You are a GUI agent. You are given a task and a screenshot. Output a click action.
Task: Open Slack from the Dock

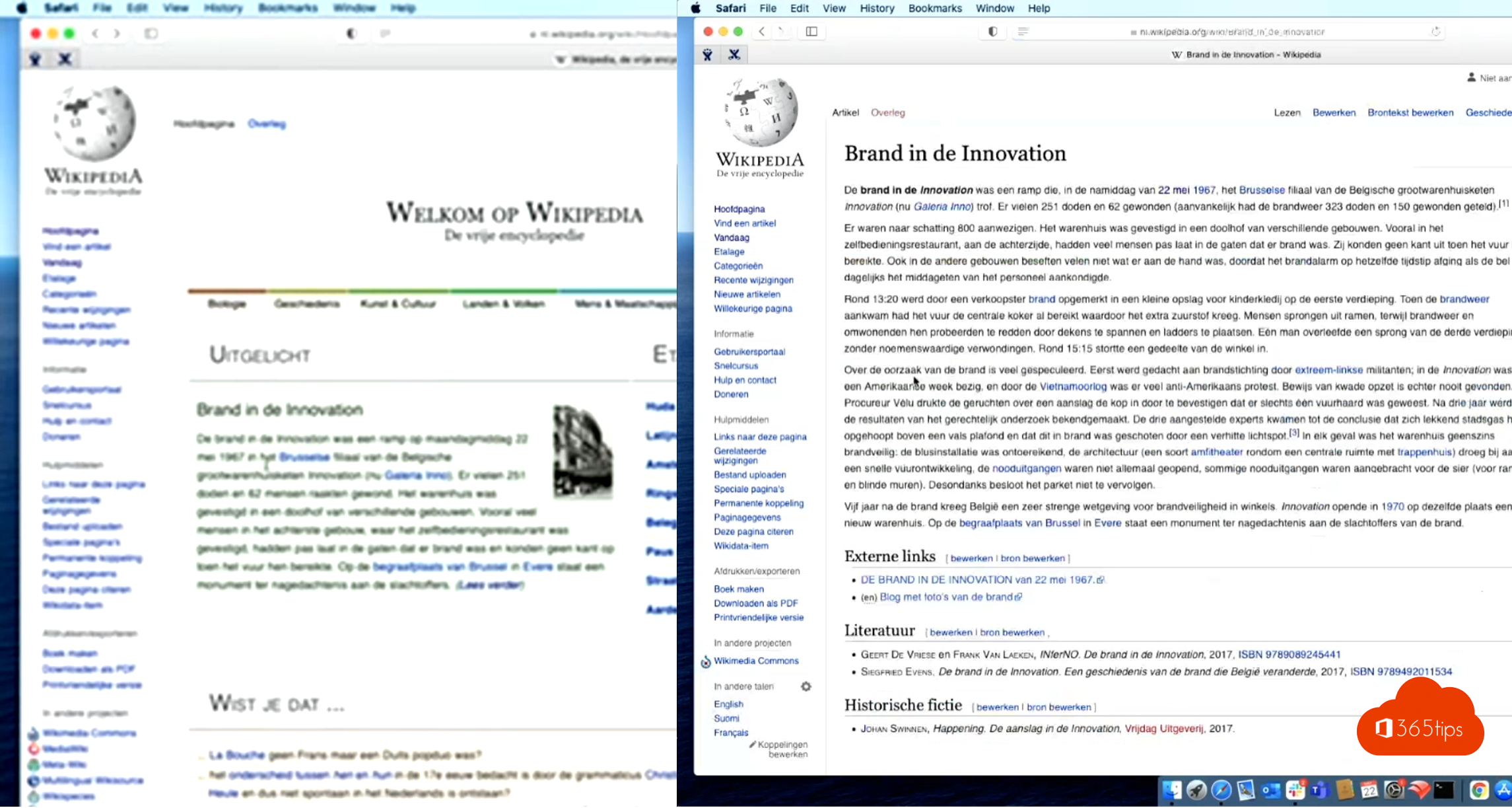(x=1295, y=790)
